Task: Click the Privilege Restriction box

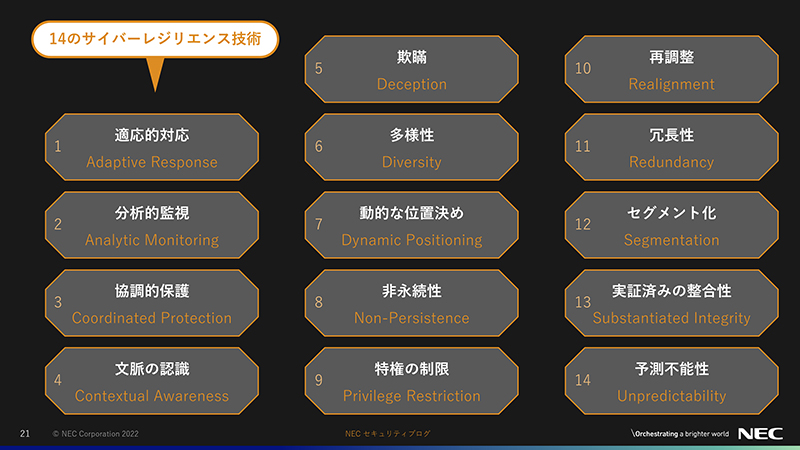Action: click(x=411, y=382)
